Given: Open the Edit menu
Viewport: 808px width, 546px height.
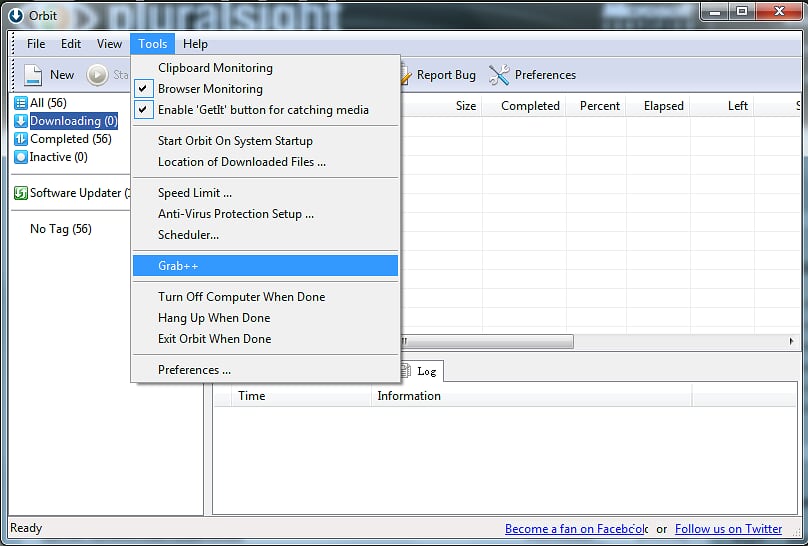Looking at the screenshot, I should click(71, 44).
